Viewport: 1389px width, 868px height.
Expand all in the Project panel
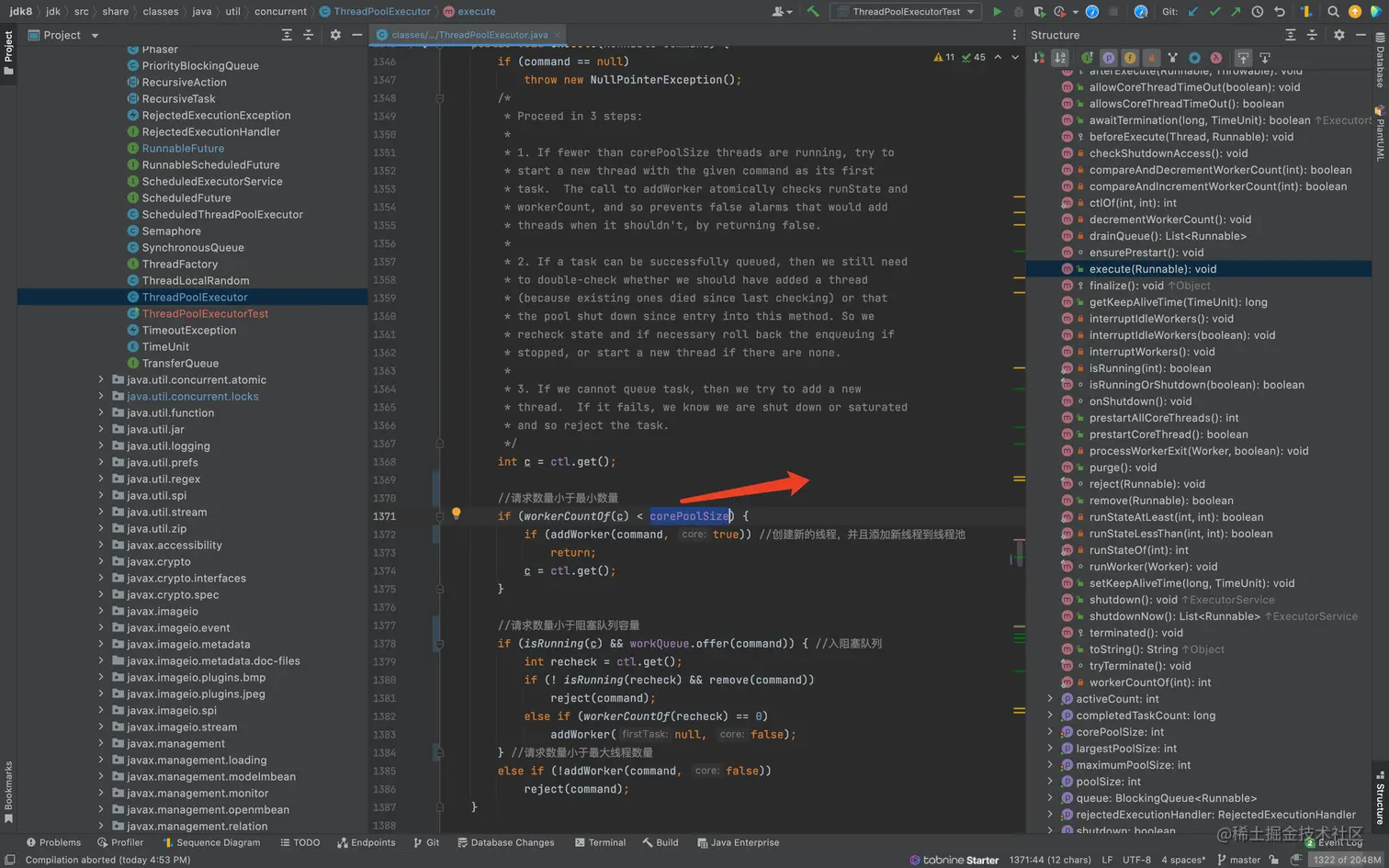(287, 35)
